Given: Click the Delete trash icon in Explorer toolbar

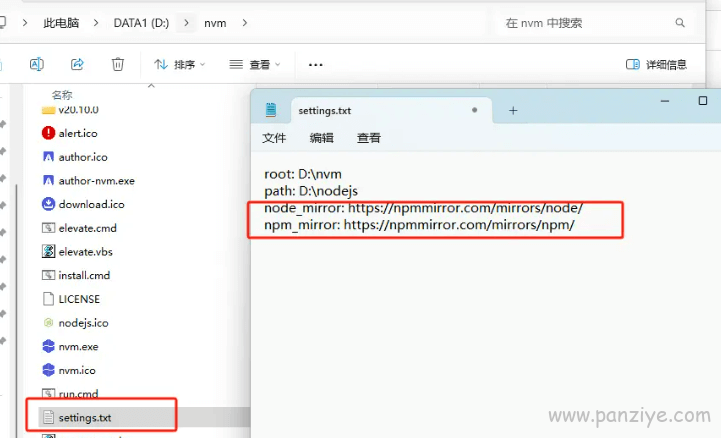Looking at the screenshot, I should click(x=118, y=64).
